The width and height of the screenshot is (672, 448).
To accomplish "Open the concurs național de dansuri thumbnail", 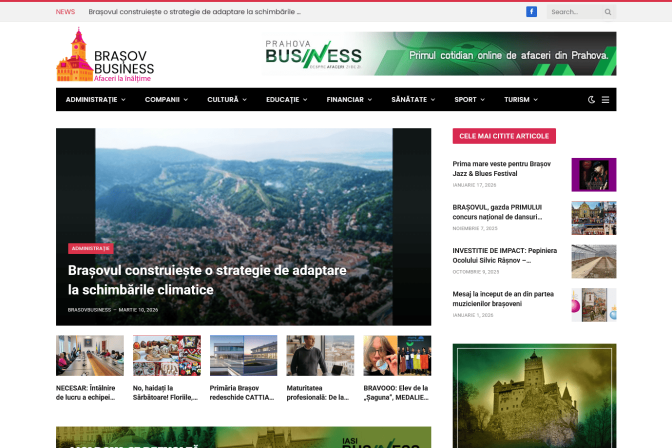I will coord(594,218).
